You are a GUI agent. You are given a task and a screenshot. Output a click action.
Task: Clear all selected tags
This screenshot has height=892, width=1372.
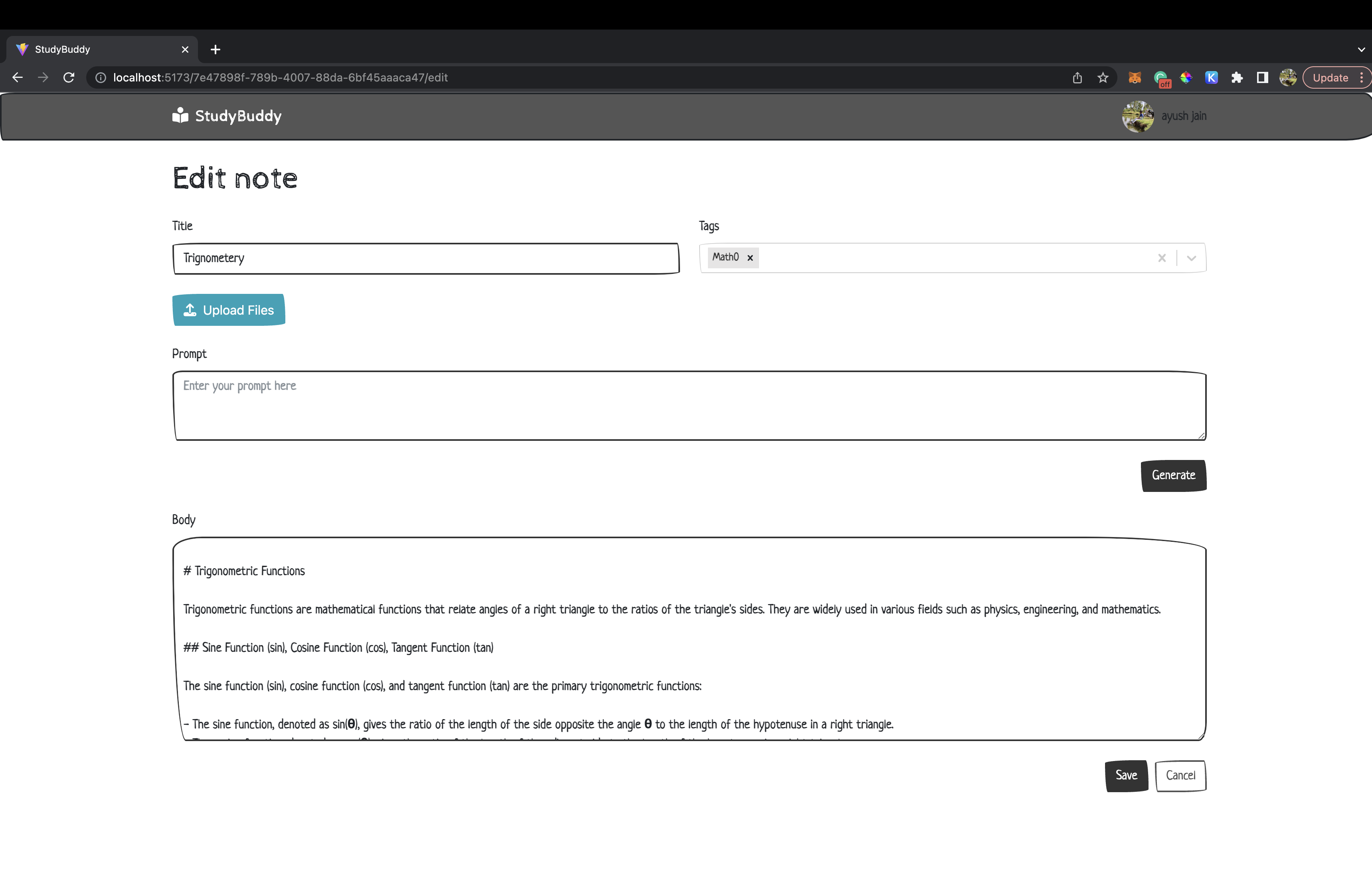(x=1162, y=258)
